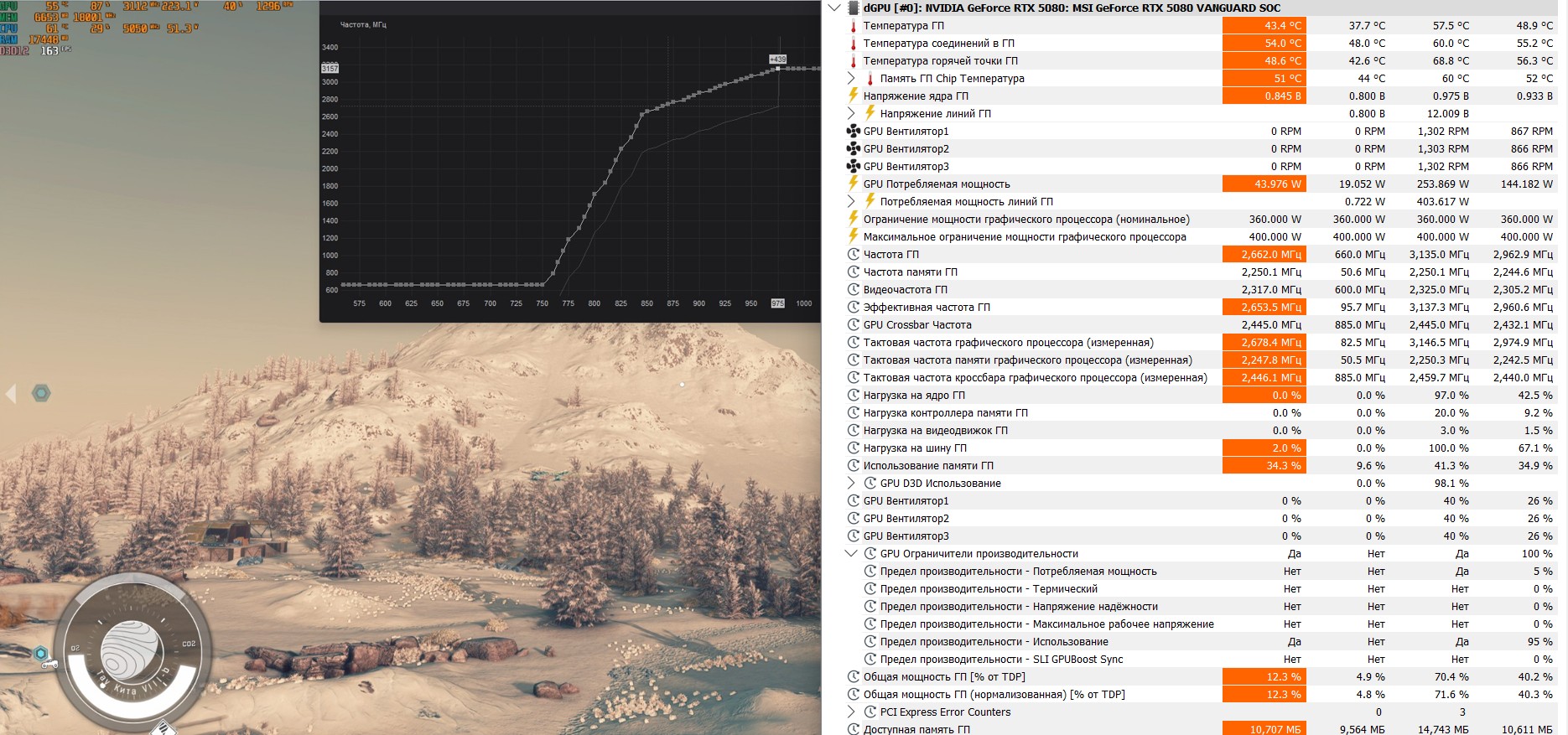The image size is (1568, 735).
Task: Click thermometer icon next to Температура ГП
Action: 854,26
